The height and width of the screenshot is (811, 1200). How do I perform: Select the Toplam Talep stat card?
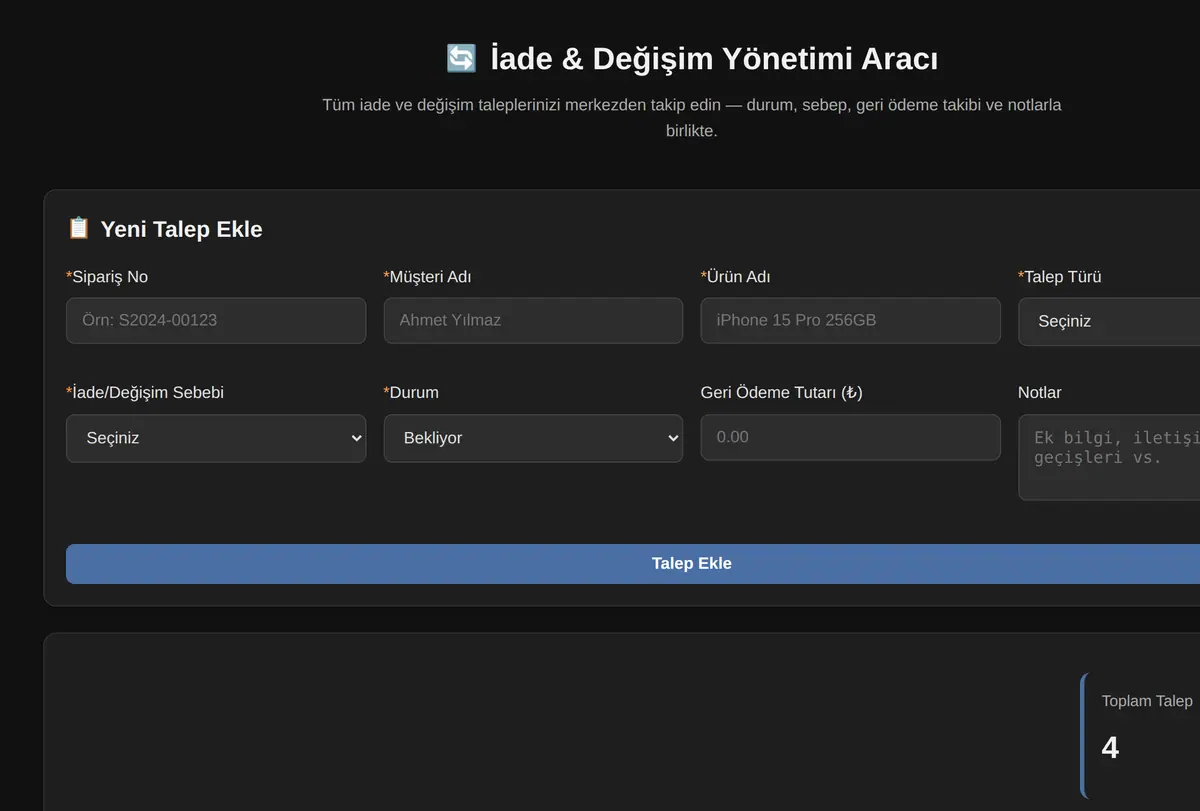tap(1140, 735)
